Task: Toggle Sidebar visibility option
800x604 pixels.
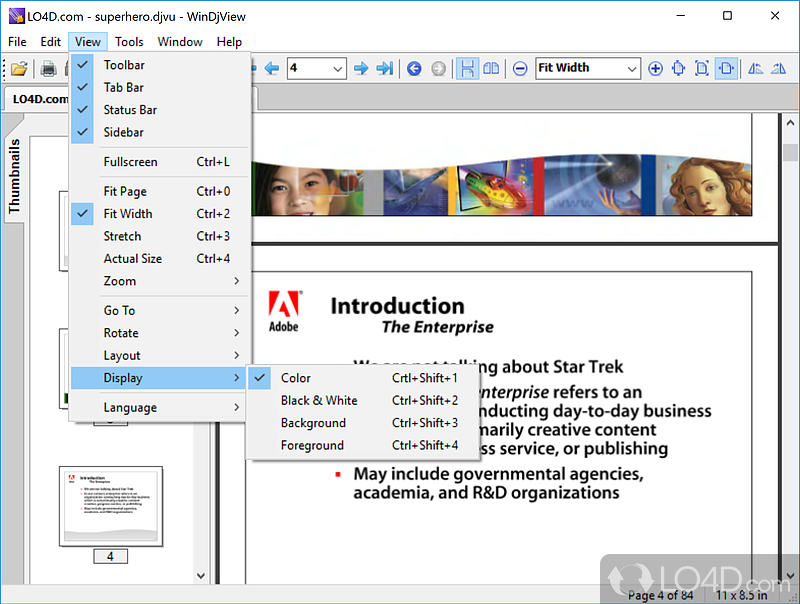Action: (x=160, y=132)
